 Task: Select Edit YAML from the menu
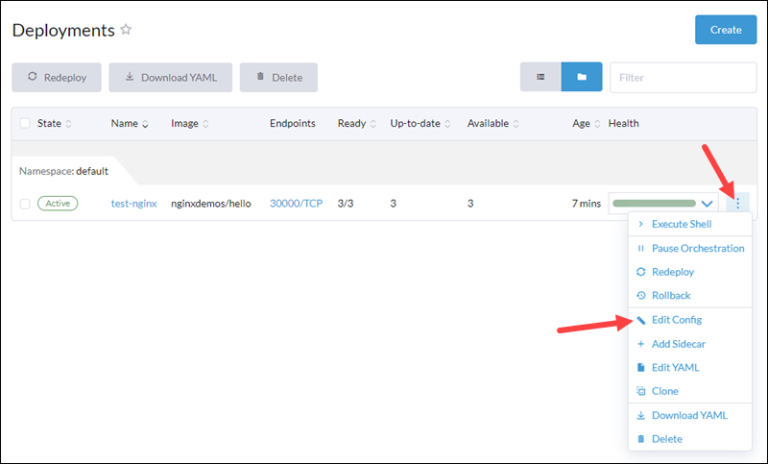(x=690, y=367)
